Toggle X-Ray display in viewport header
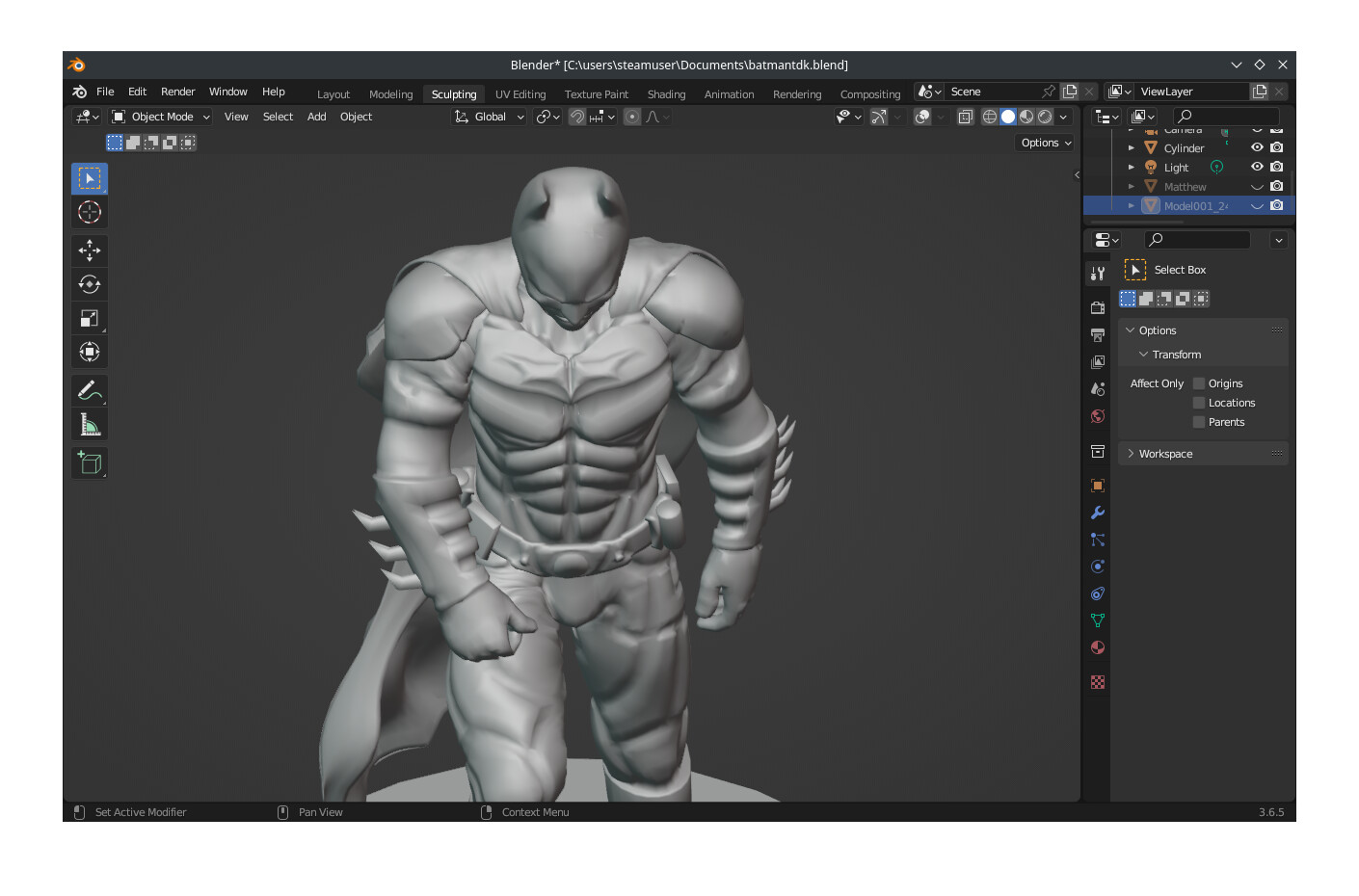 [x=966, y=117]
